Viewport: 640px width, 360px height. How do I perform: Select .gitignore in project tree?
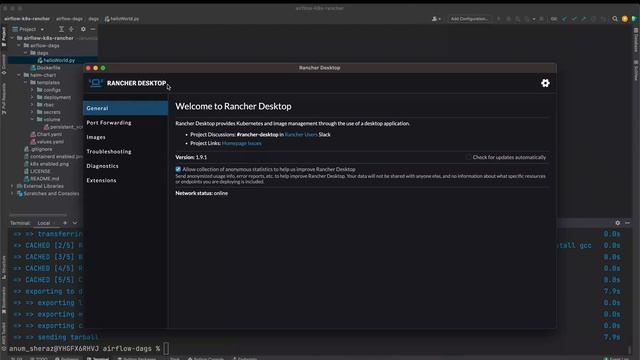pyautogui.click(x=37, y=149)
